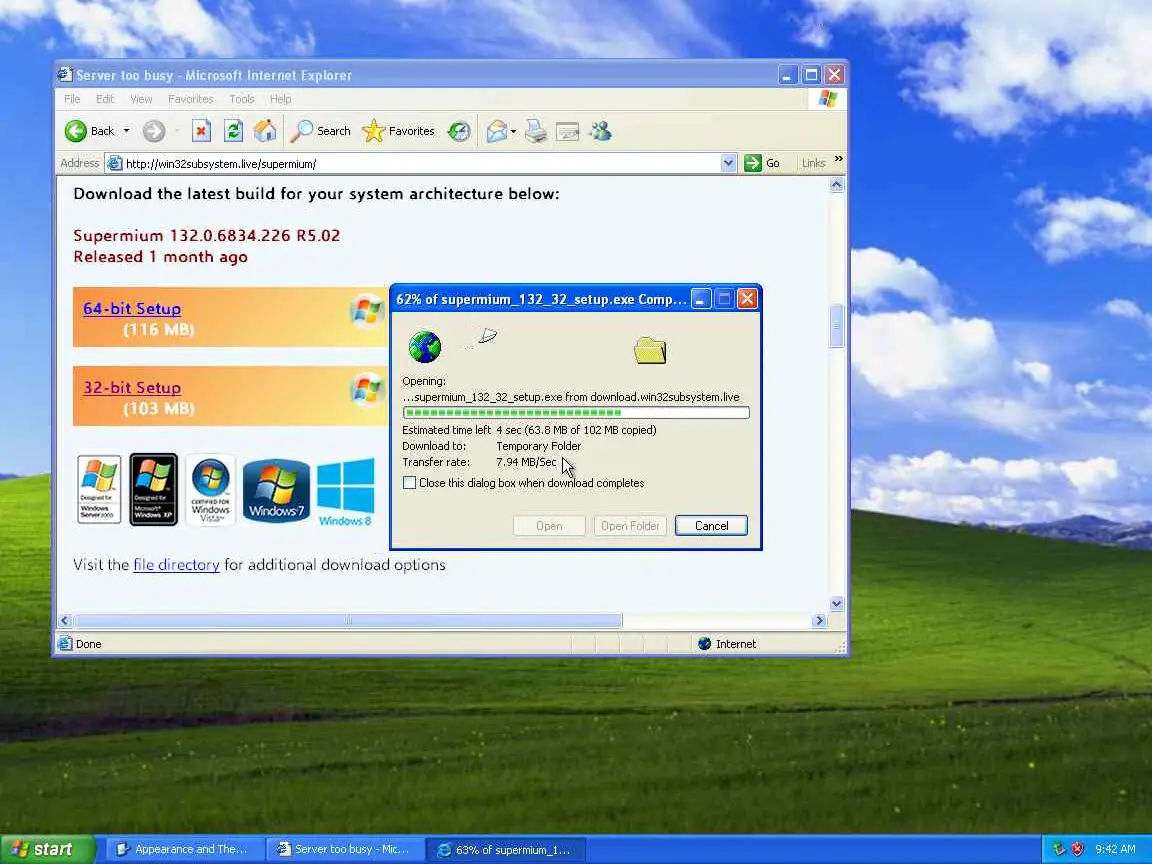The width and height of the screenshot is (1152, 864).
Task: Click the horizontal scrollbar right arrow
Action: [x=819, y=621]
